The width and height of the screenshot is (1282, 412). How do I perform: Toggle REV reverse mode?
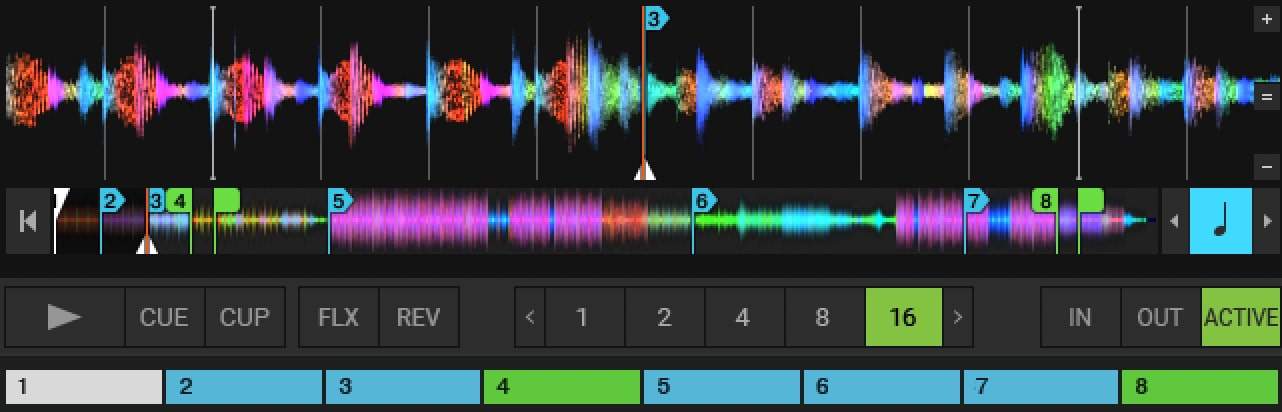(419, 317)
